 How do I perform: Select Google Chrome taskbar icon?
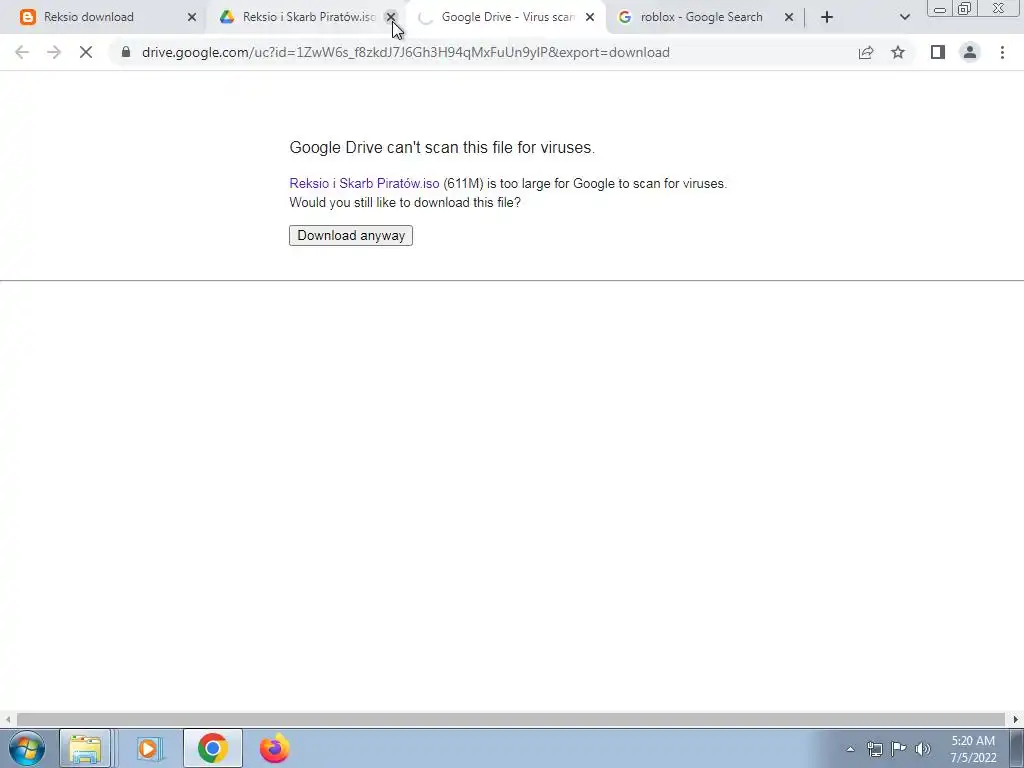coord(212,748)
